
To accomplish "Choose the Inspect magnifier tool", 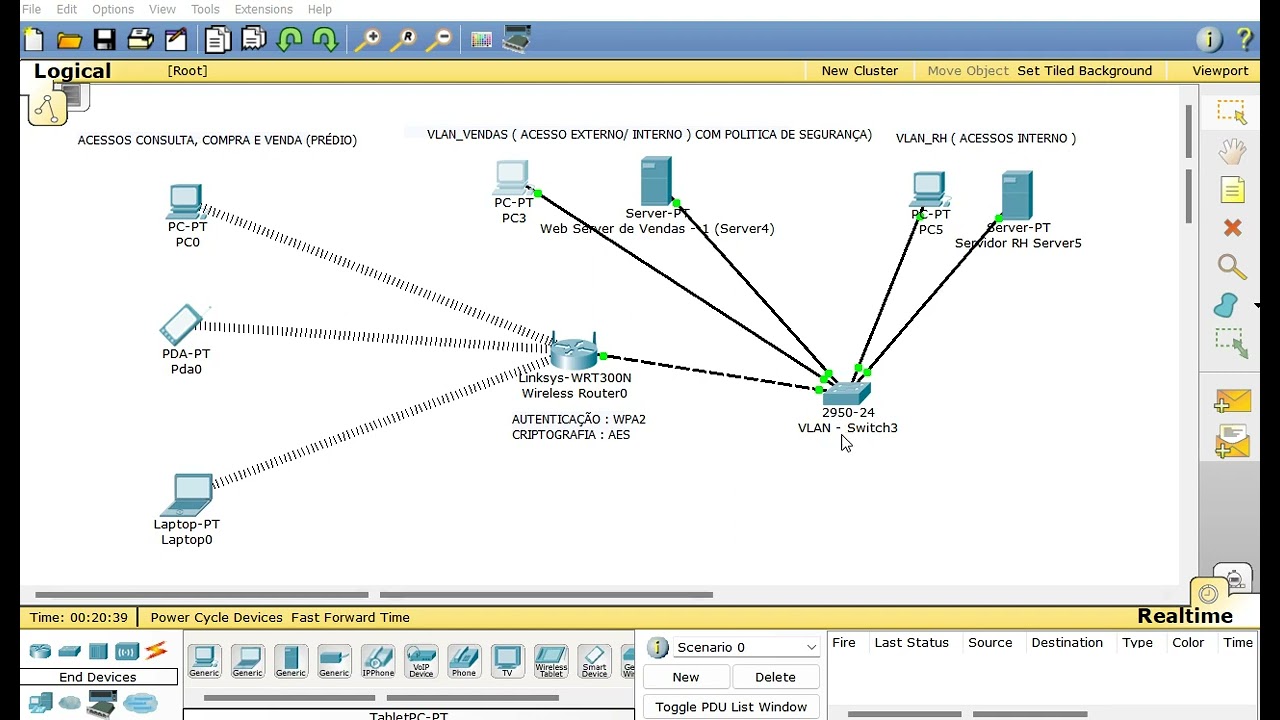I will 1232,267.
